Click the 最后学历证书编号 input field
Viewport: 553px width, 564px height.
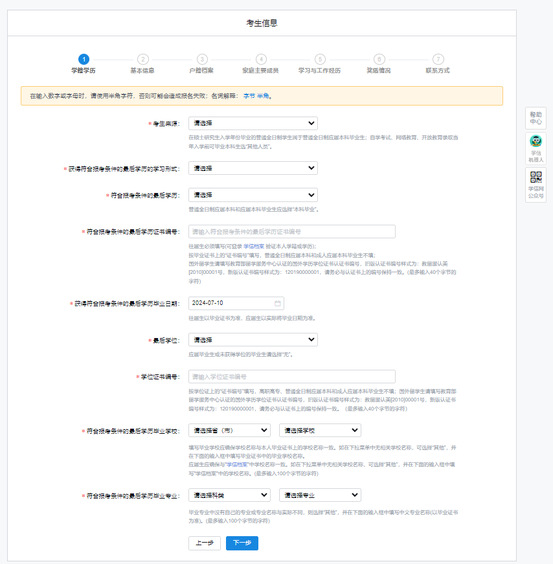point(292,232)
